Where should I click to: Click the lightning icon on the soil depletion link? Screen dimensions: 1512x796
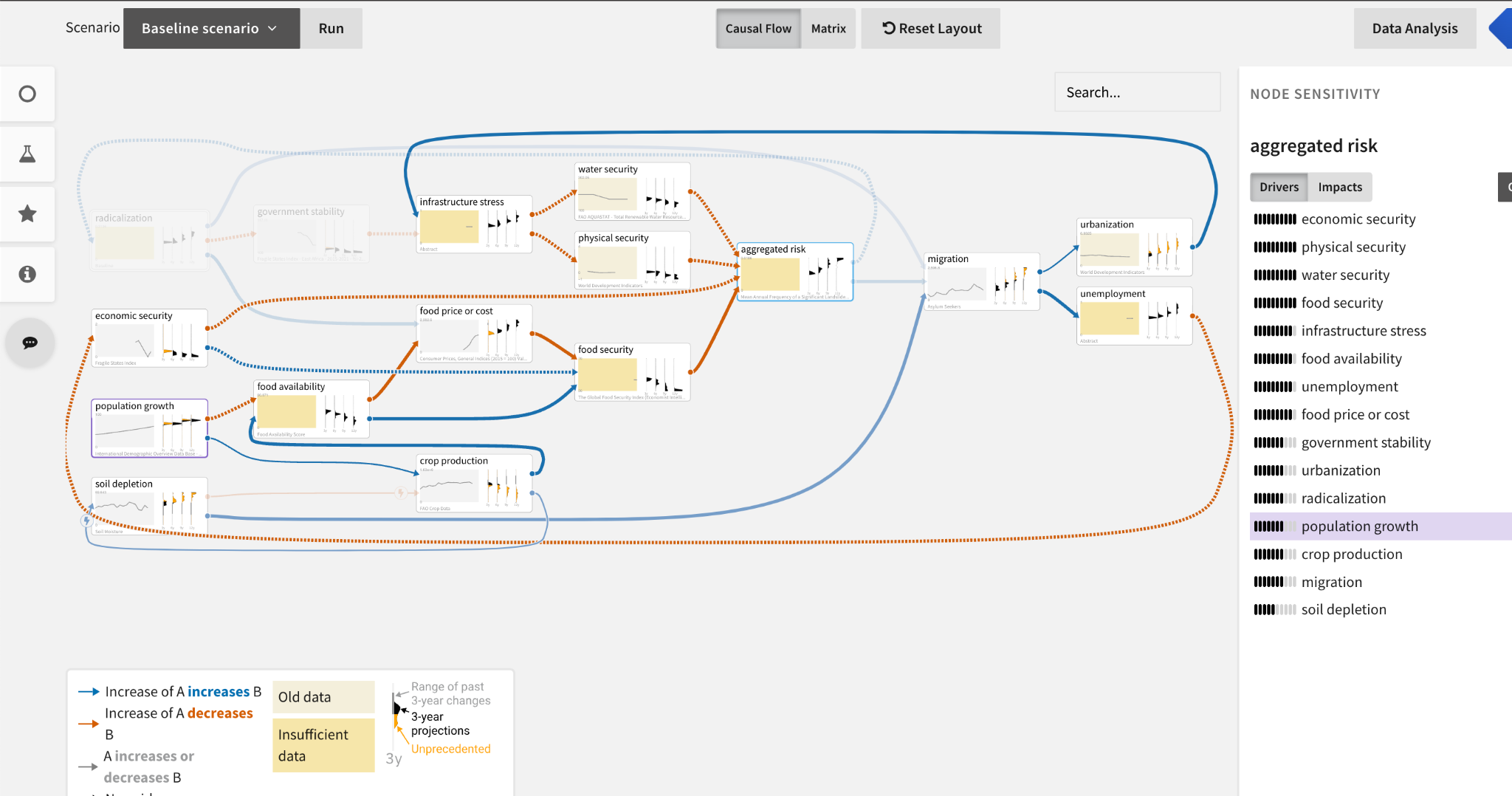pyautogui.click(x=401, y=491)
